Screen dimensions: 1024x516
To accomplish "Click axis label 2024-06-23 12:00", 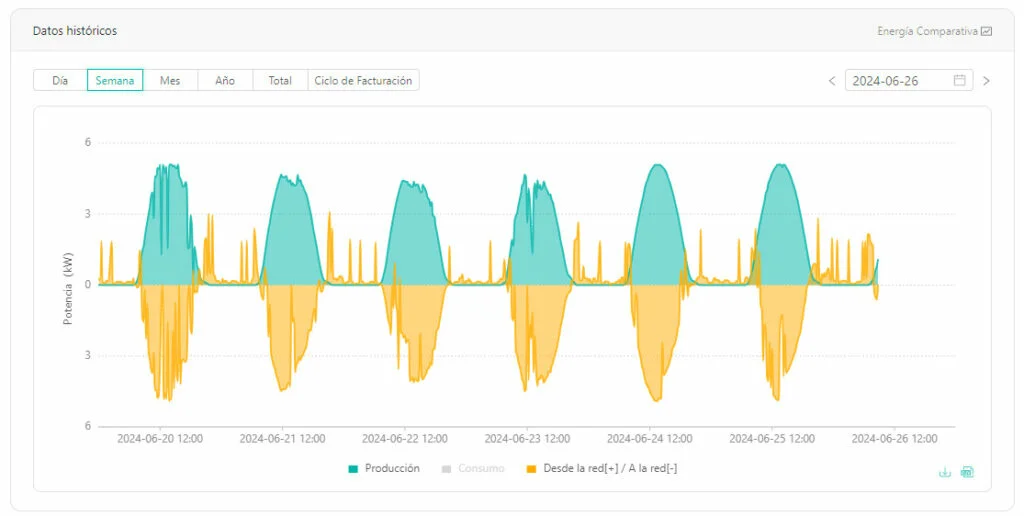I will click(x=527, y=439).
